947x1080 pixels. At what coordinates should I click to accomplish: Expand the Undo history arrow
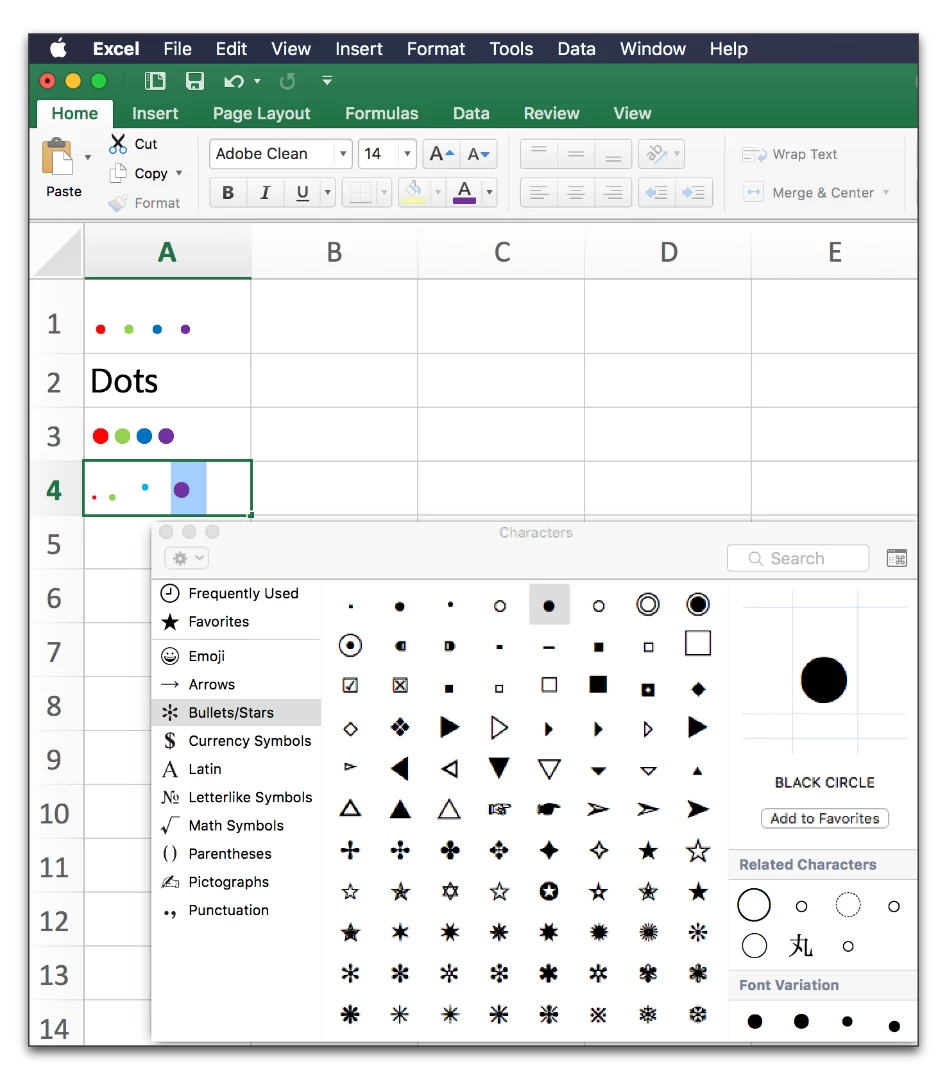(257, 81)
